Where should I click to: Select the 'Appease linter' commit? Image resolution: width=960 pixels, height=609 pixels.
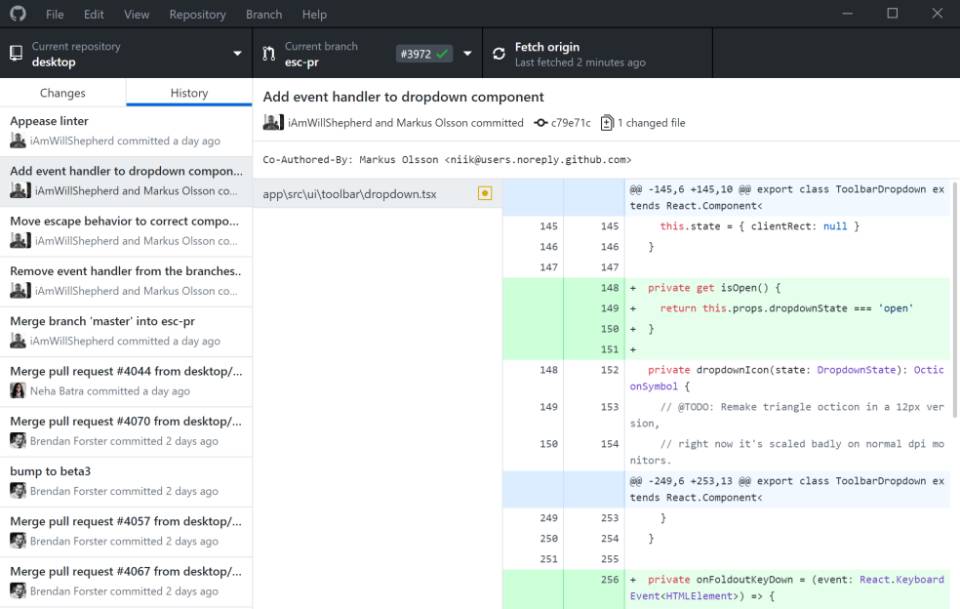[126, 131]
